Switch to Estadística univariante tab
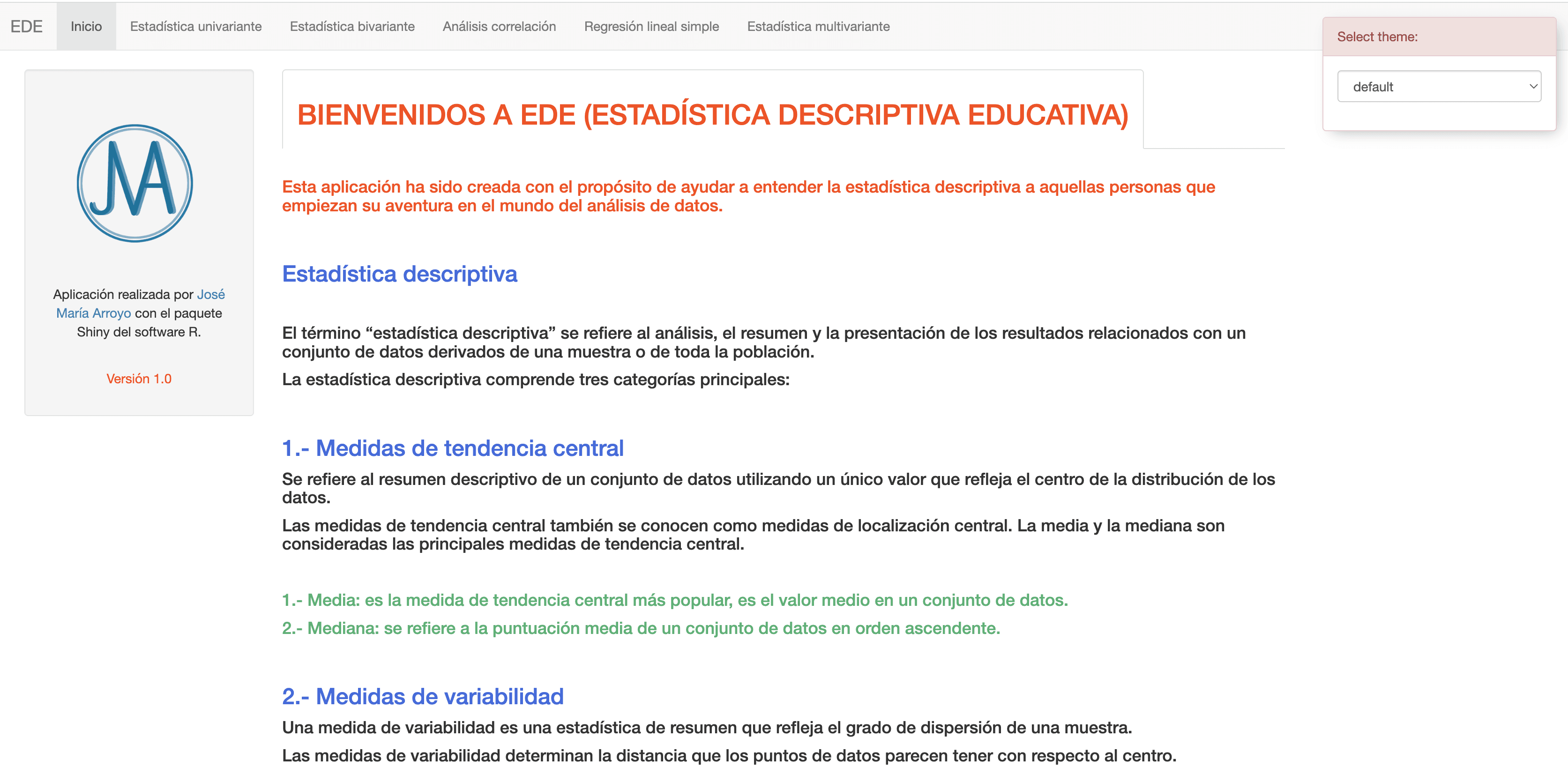This screenshot has width=1568, height=775. click(x=196, y=26)
